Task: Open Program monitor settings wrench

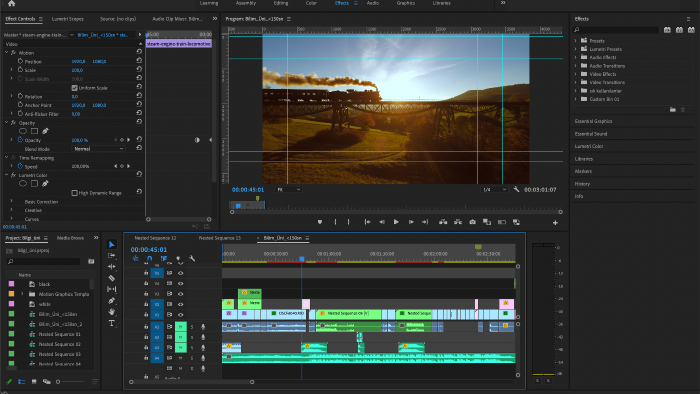Action: point(516,189)
